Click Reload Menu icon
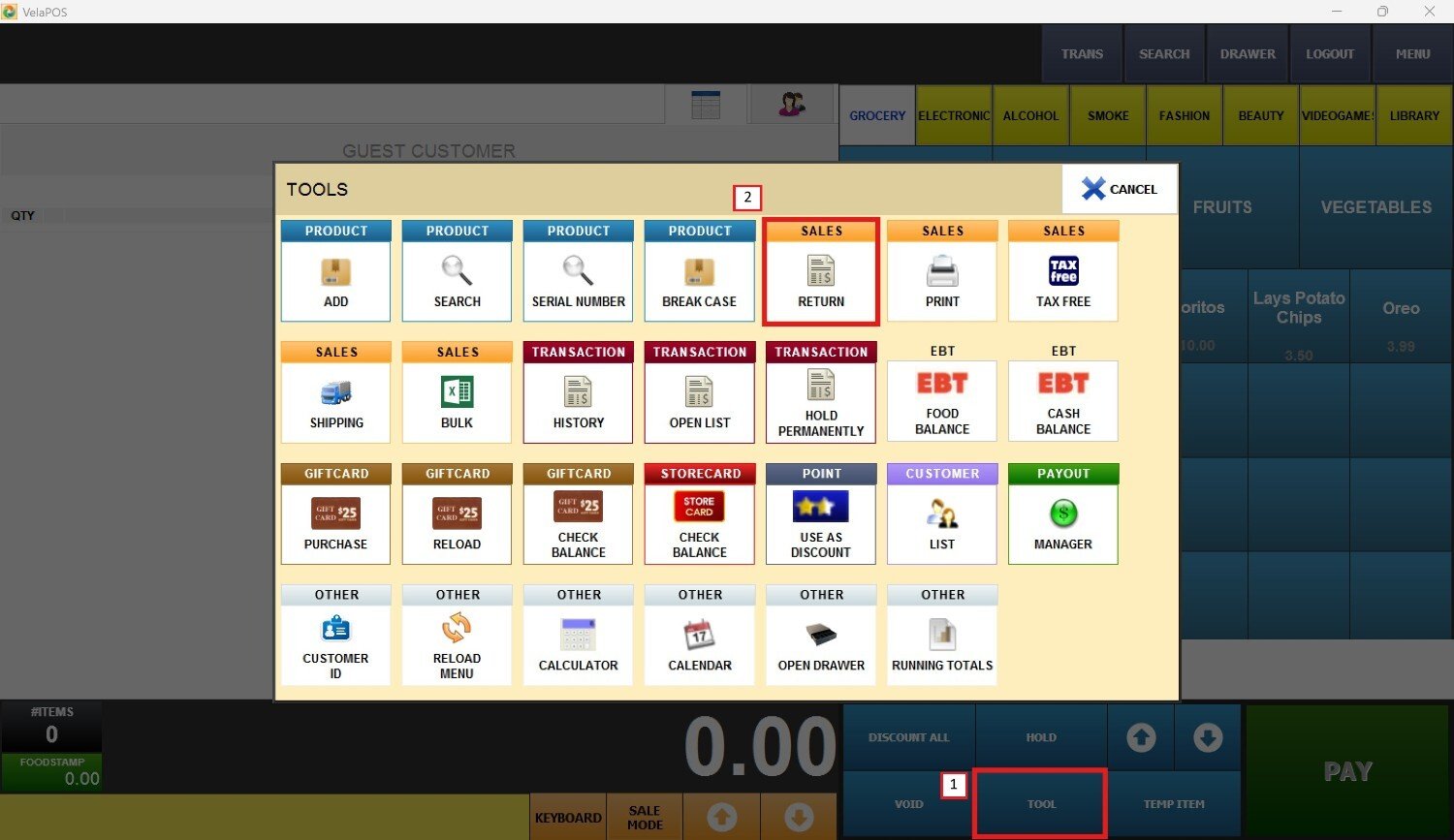Image resolution: width=1454 pixels, height=840 pixels. point(457,636)
